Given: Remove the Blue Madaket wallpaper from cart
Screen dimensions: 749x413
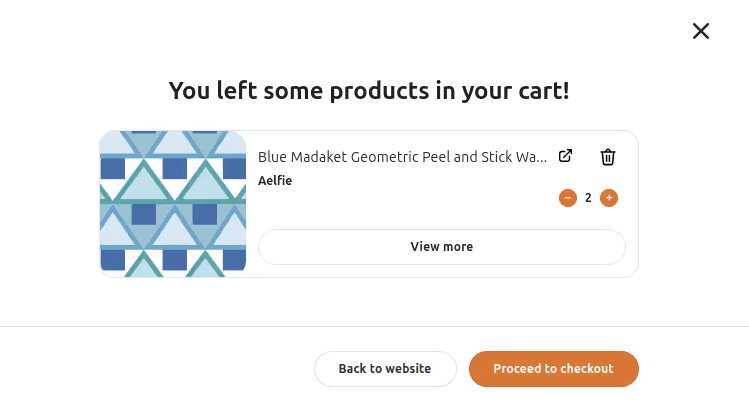Looking at the screenshot, I should point(608,157).
